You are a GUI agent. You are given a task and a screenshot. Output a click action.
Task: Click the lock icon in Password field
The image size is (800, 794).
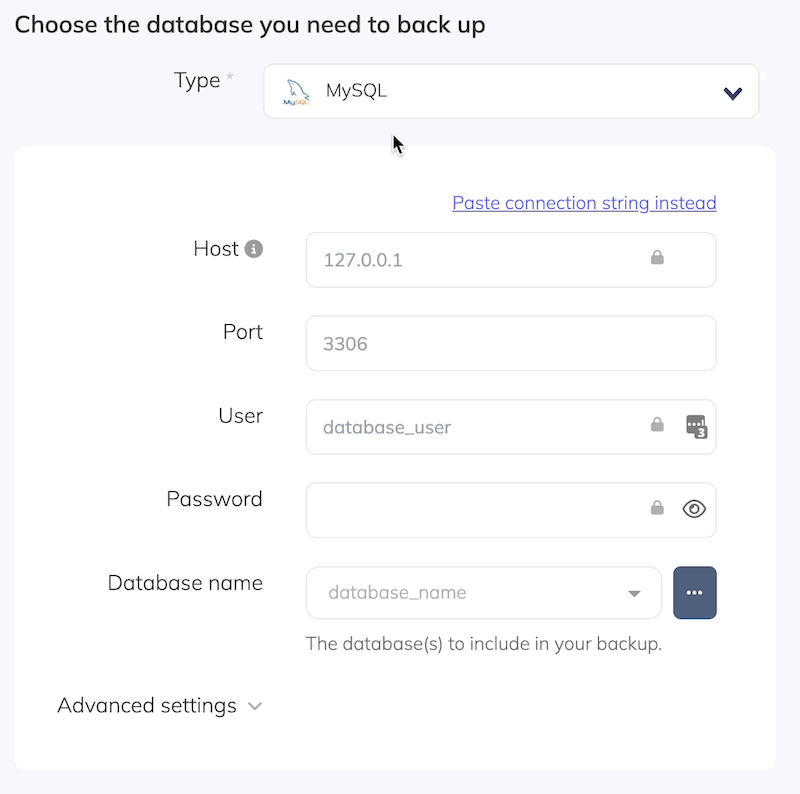coord(657,508)
